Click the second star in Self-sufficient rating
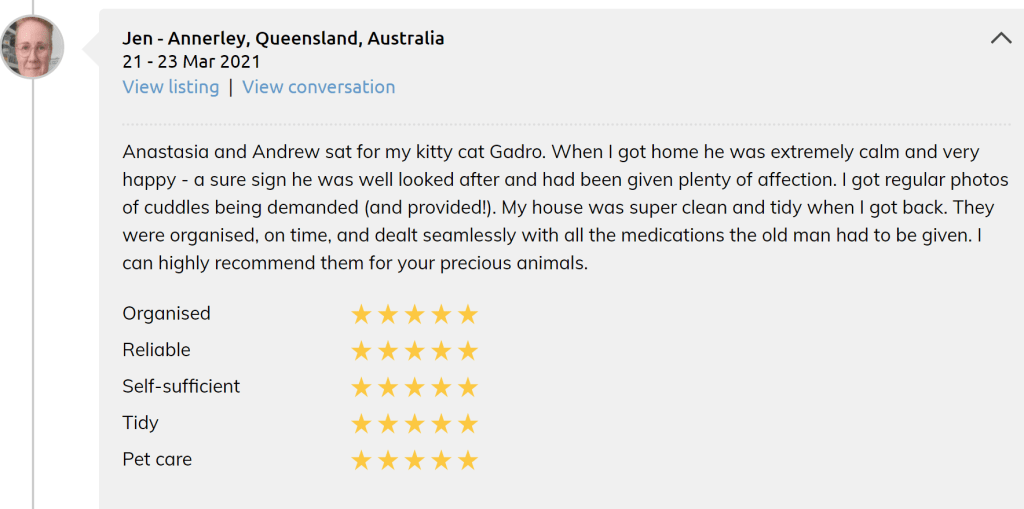The width and height of the screenshot is (1024, 509). click(388, 388)
